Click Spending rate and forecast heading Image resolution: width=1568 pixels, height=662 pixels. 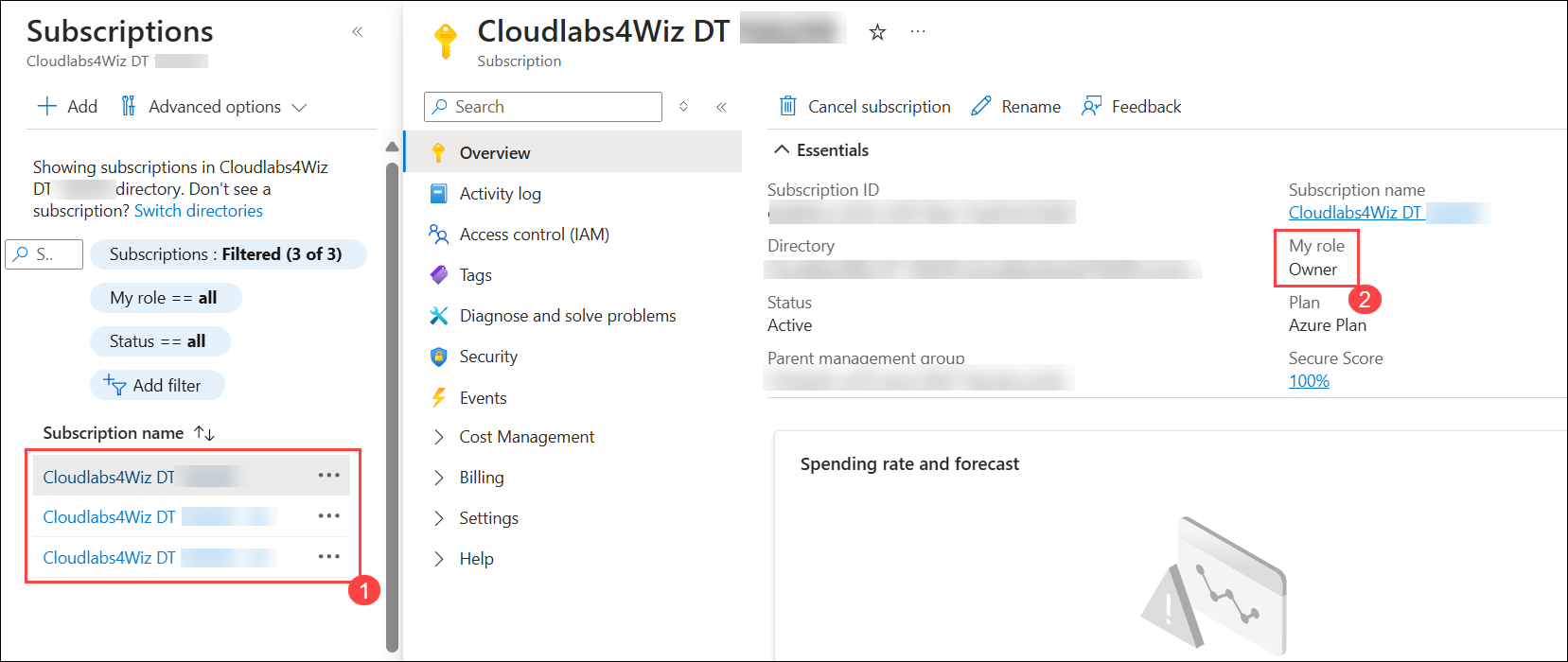point(909,463)
